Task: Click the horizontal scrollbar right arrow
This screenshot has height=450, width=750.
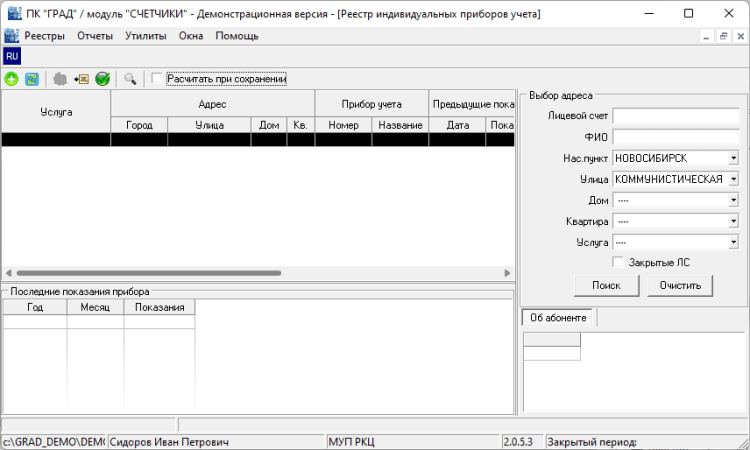Action: pyautogui.click(x=507, y=273)
